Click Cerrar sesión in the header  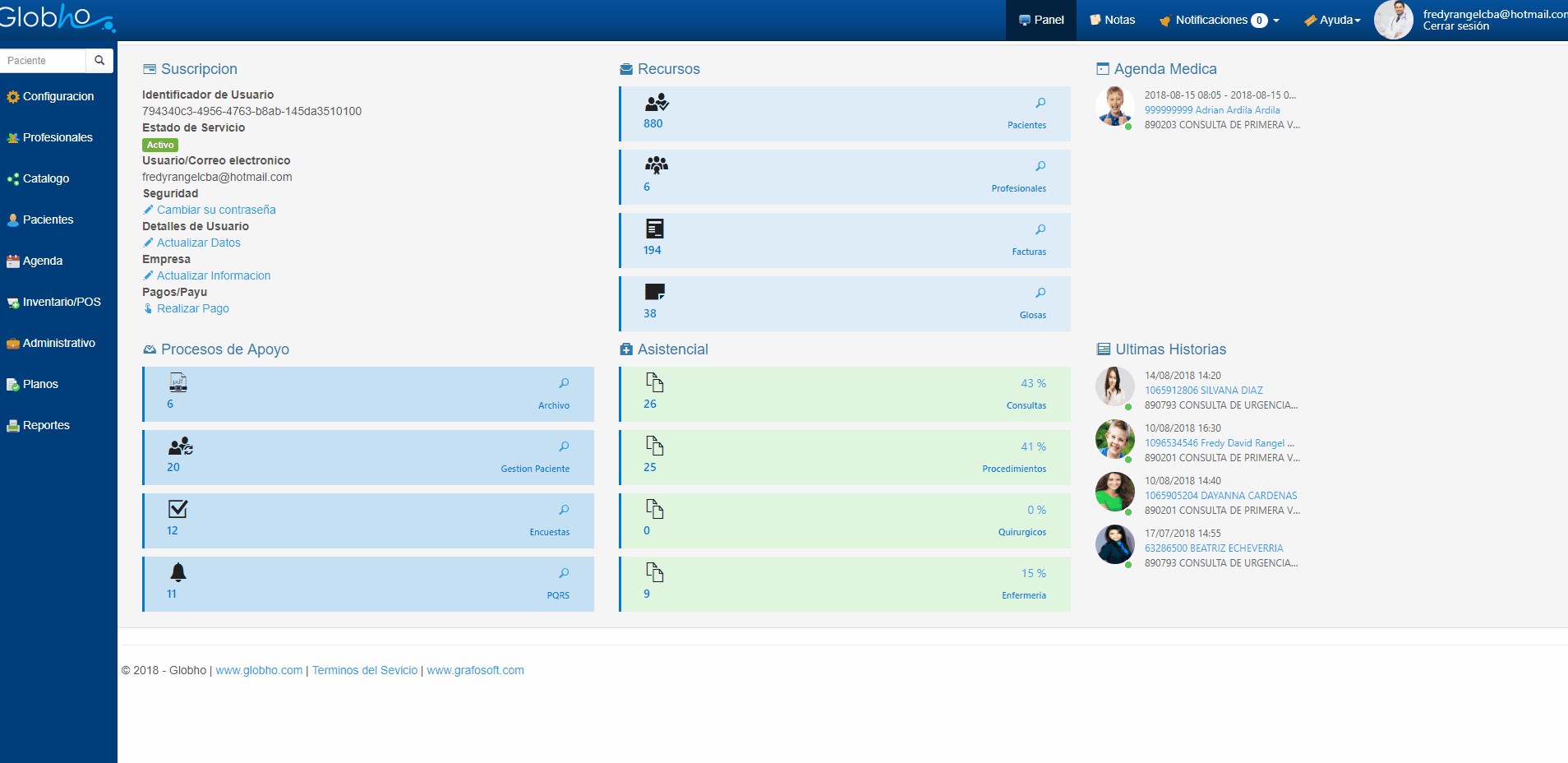[x=1455, y=26]
